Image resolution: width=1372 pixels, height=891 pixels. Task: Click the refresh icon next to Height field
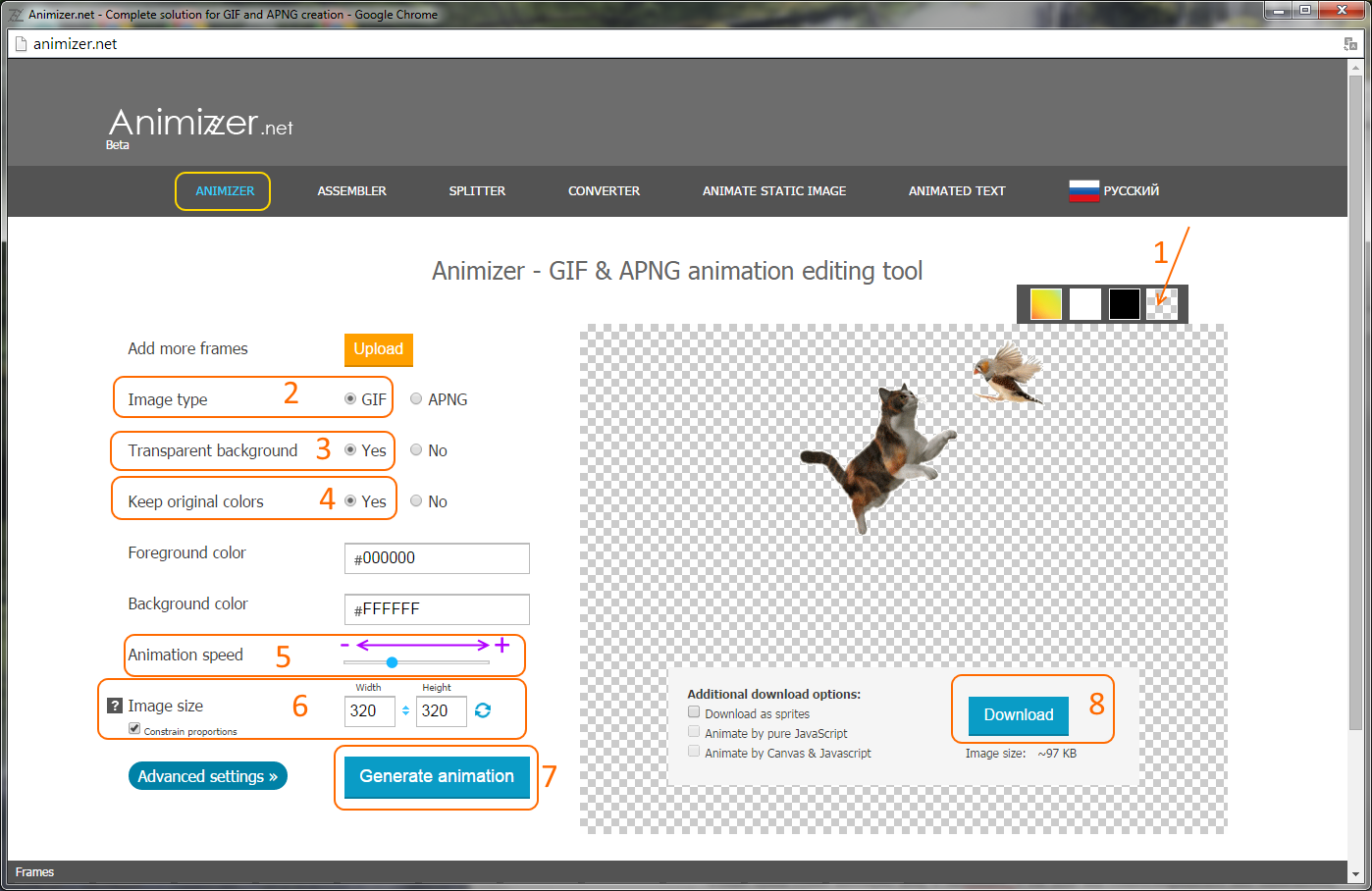482,710
